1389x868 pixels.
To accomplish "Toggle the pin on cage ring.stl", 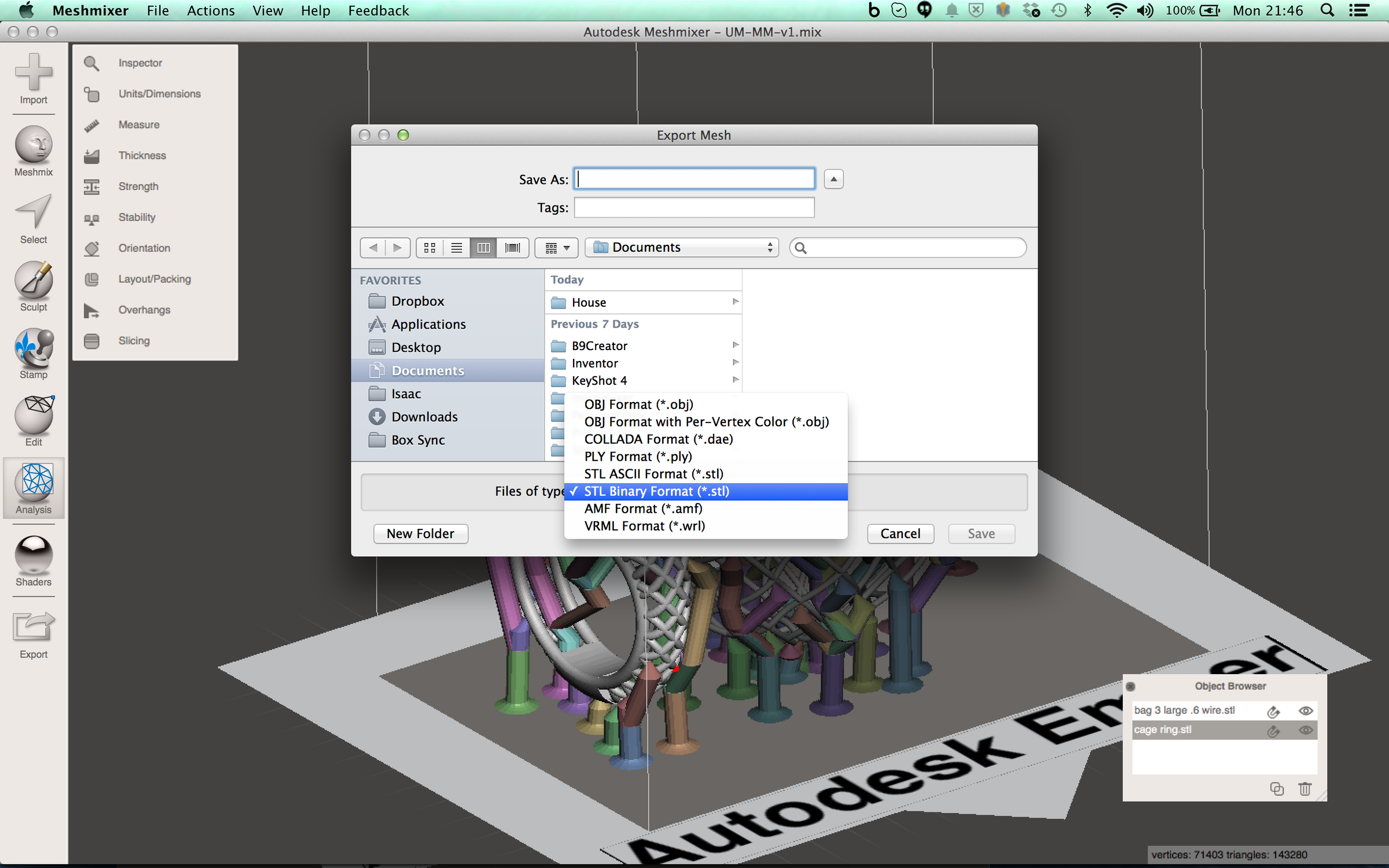I will 1273,730.
